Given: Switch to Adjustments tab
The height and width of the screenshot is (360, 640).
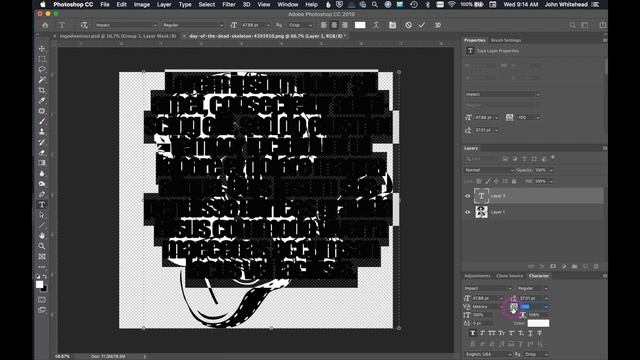Looking at the screenshot, I should pyautogui.click(x=477, y=276).
